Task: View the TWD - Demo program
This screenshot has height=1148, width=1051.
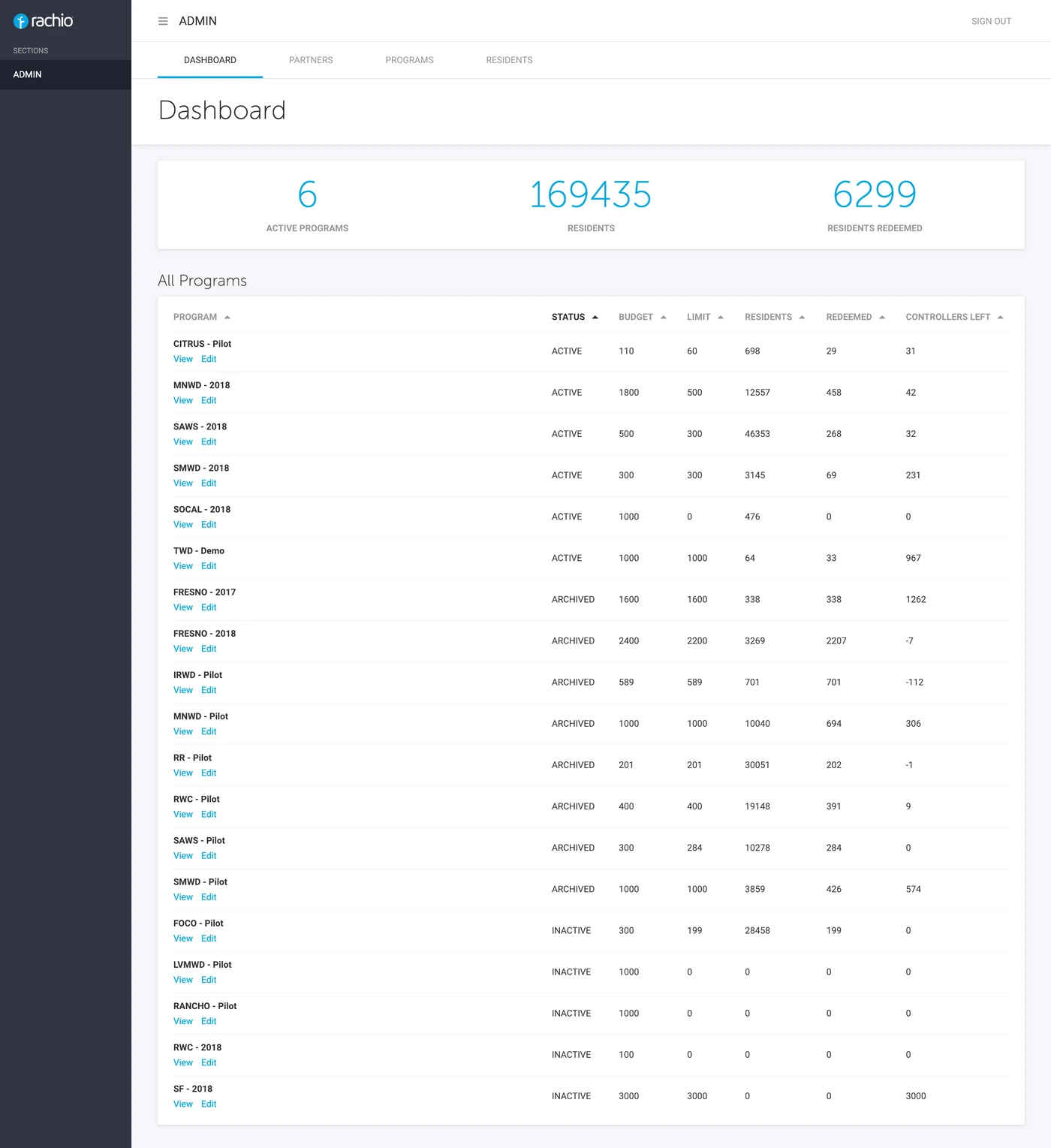Action: [x=183, y=565]
